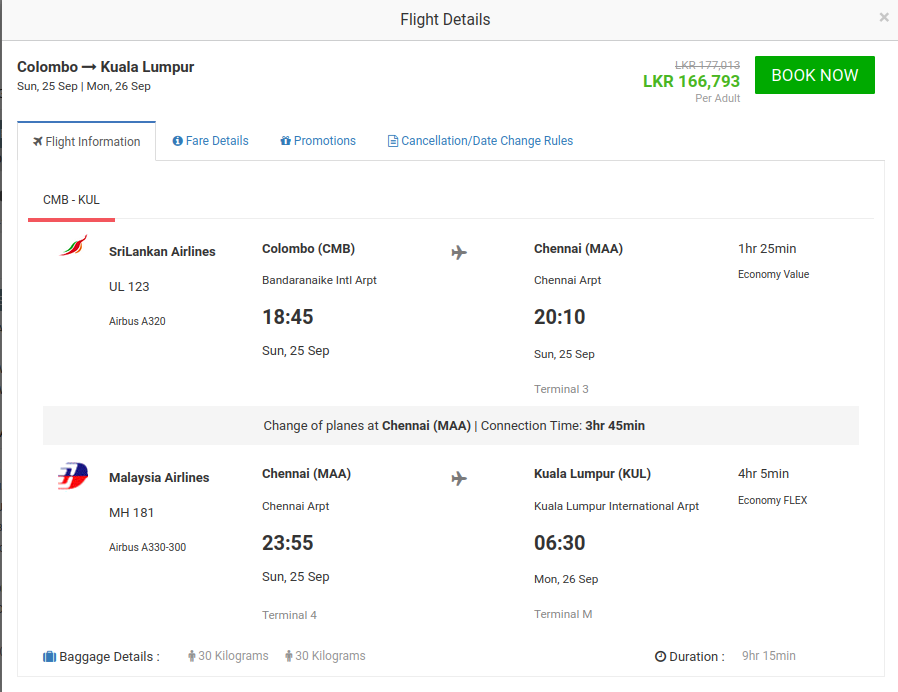Click the Per Adult label
Image resolution: width=898 pixels, height=692 pixels.
click(718, 99)
